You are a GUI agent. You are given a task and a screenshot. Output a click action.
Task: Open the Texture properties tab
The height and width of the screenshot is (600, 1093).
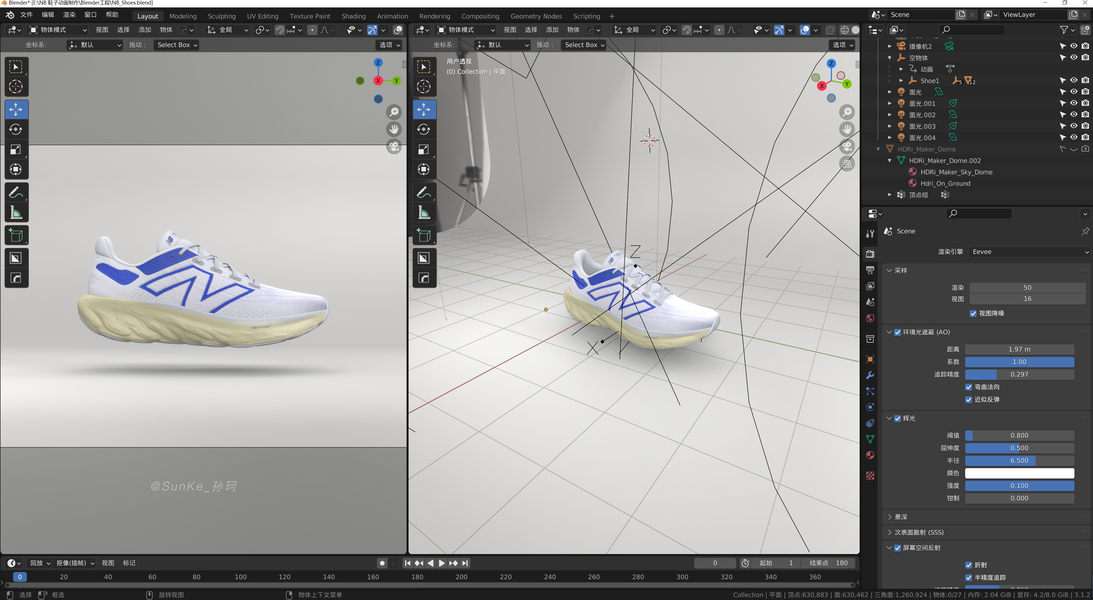pyautogui.click(x=870, y=475)
